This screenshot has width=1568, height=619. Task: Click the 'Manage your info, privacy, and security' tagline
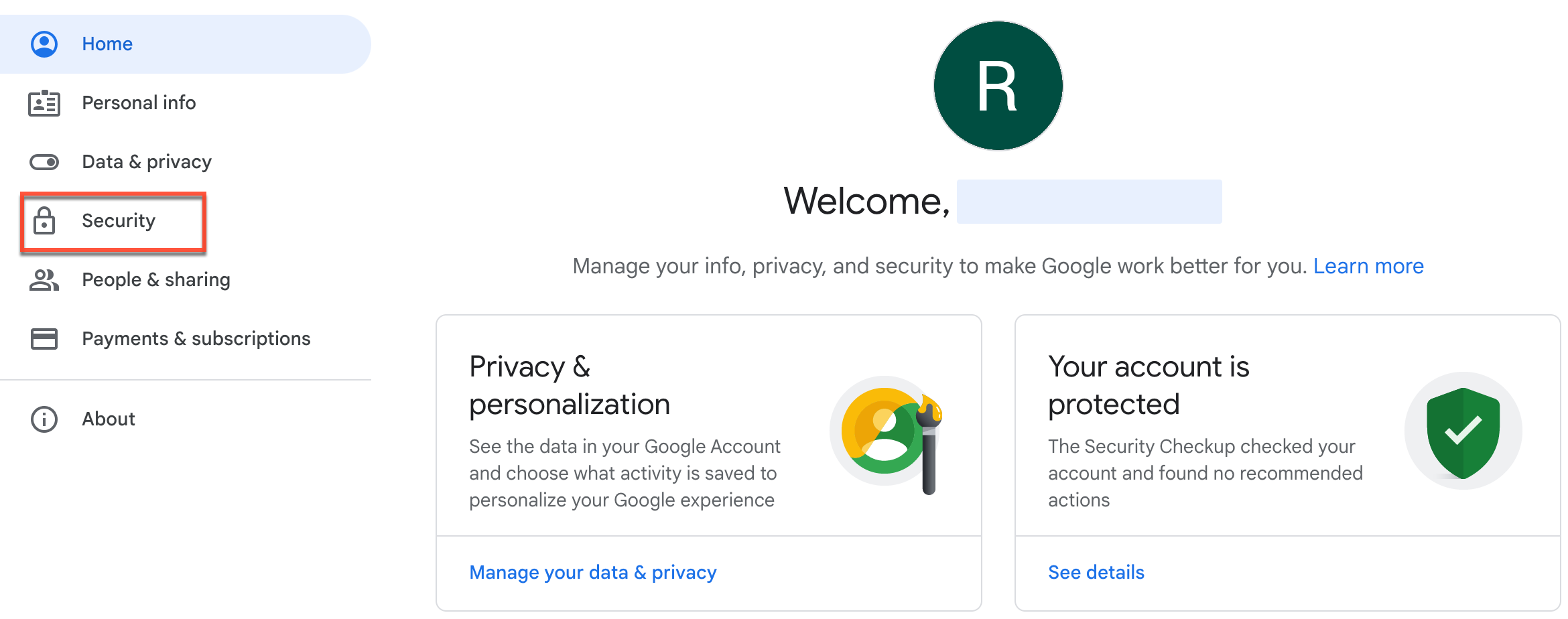tap(940, 266)
